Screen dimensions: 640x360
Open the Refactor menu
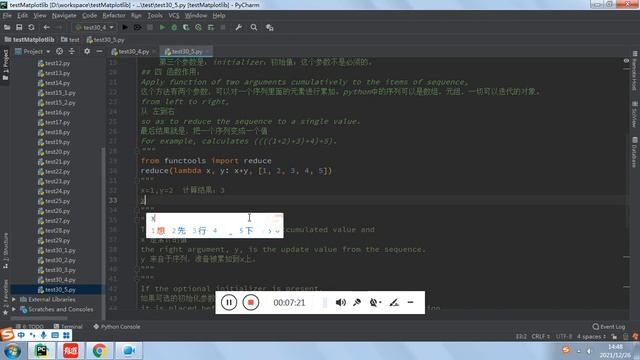[x=113, y=16]
